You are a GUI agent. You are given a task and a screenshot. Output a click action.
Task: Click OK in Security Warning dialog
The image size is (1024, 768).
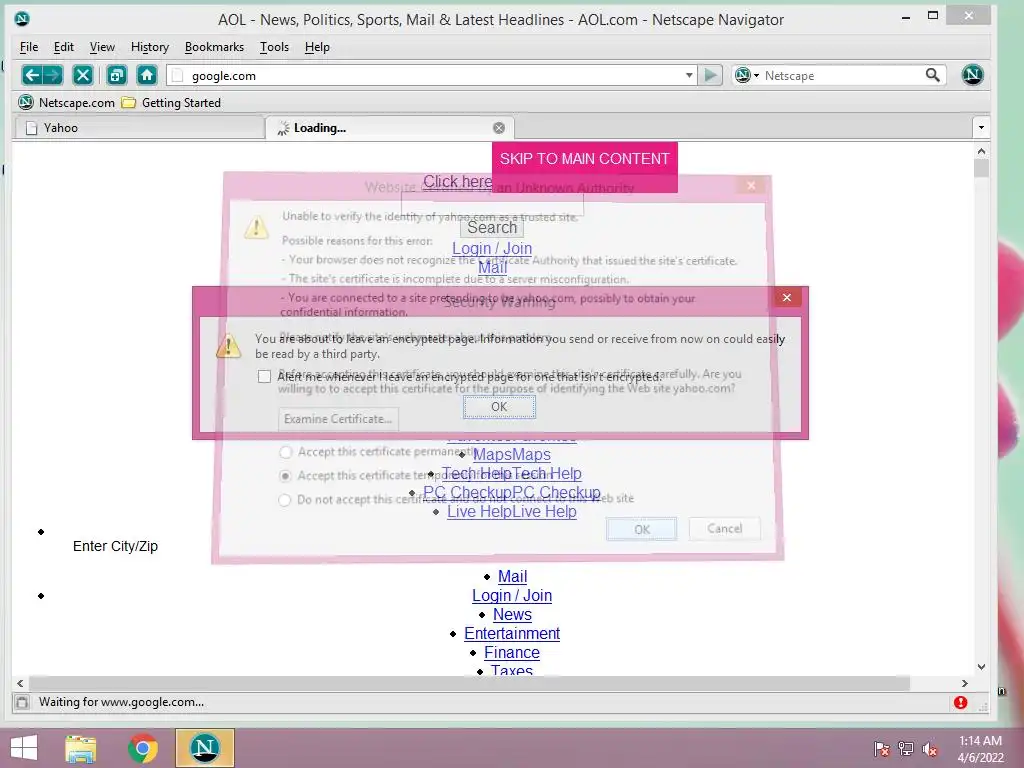coord(500,407)
